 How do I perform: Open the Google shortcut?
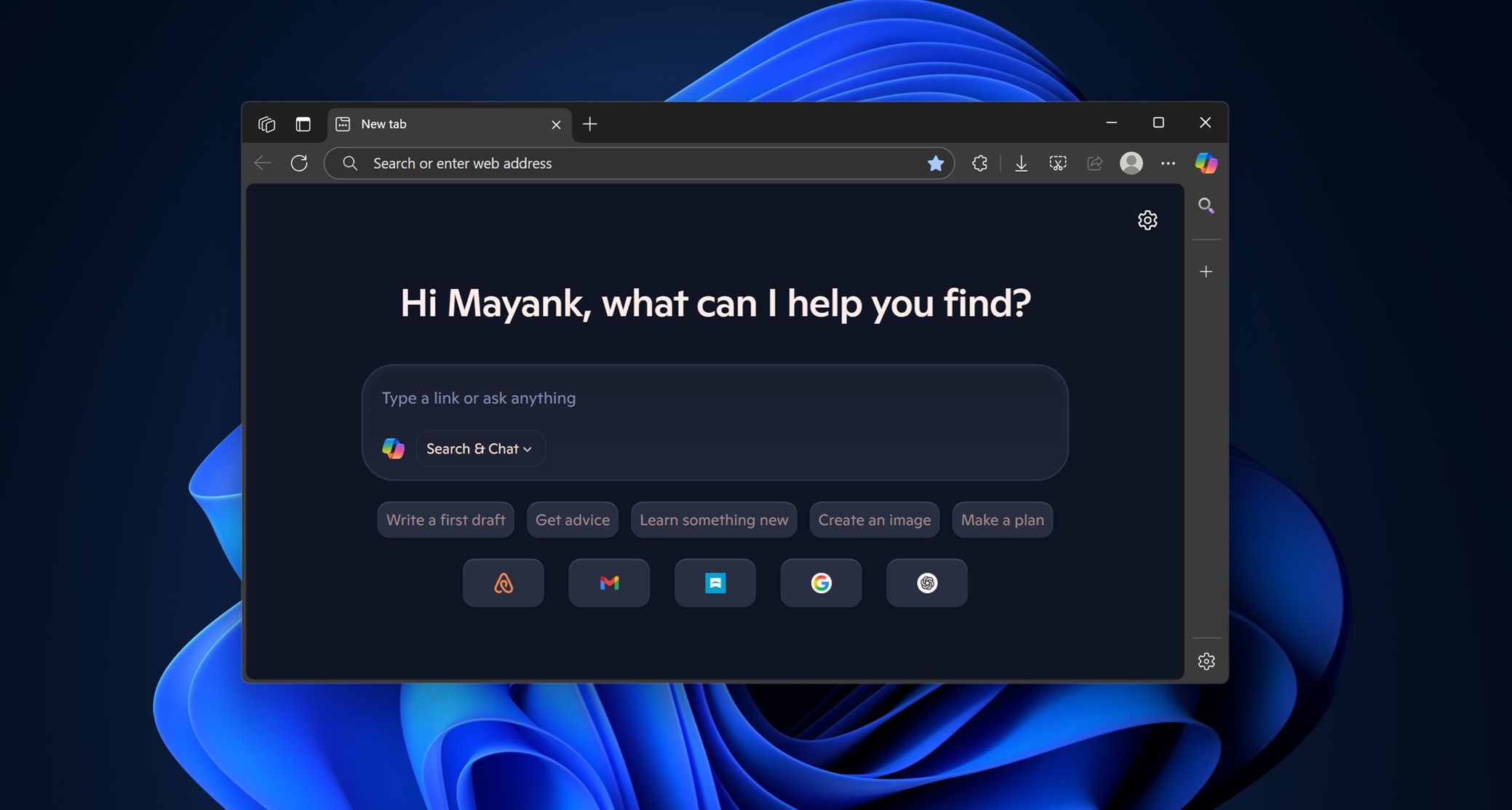(x=821, y=582)
